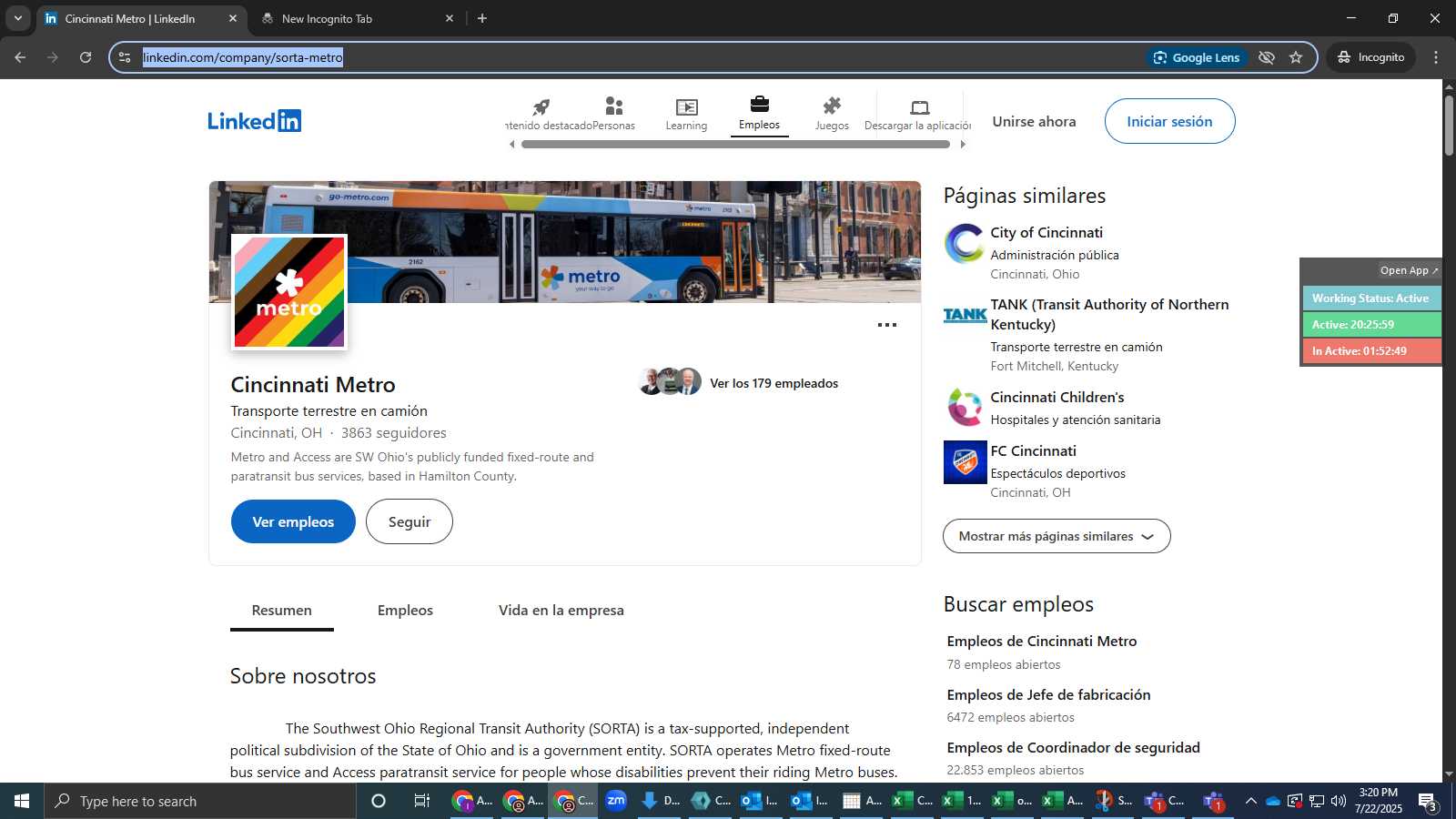Close the Cincinnati Metro LinkedIn tab
This screenshot has height=819, width=1456.
point(232,18)
